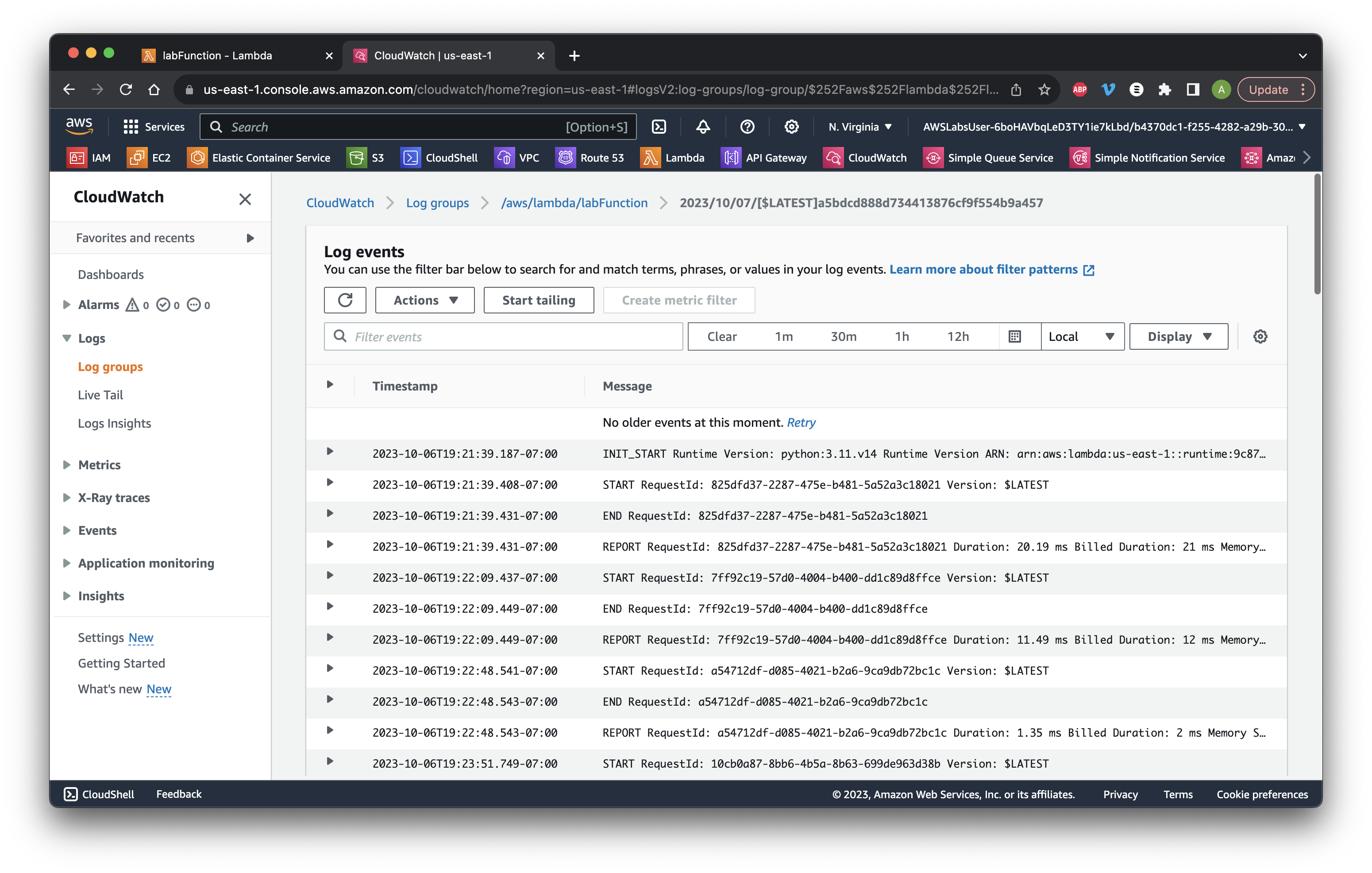Expand the Metrics section
1372x873 pixels.
[x=67, y=465]
